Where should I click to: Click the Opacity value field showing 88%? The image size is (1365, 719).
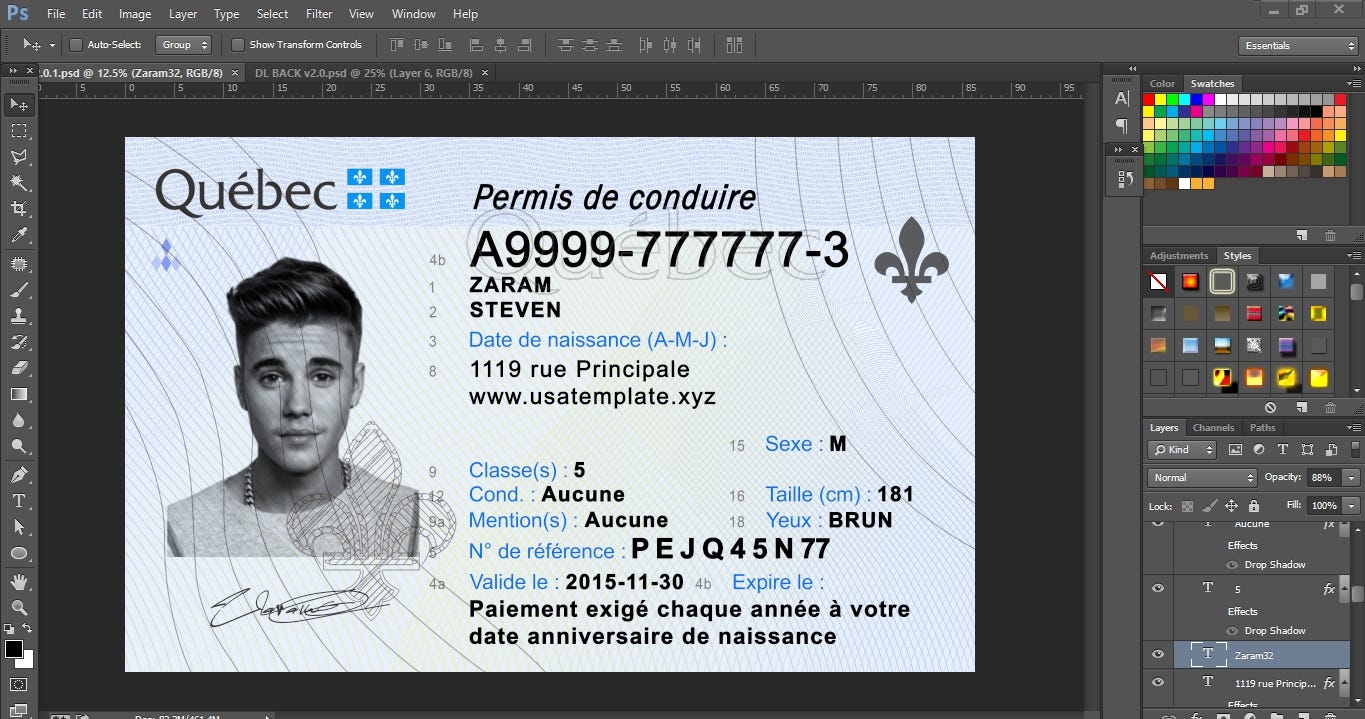[1324, 478]
